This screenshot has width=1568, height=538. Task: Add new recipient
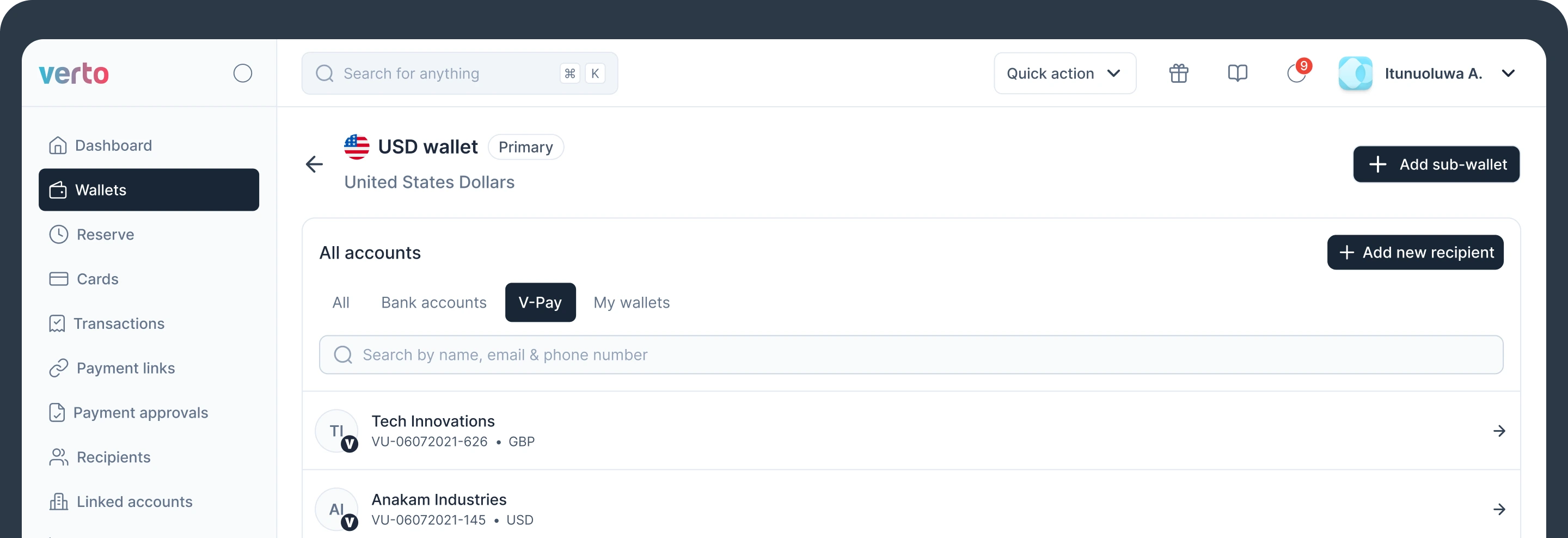tap(1415, 252)
